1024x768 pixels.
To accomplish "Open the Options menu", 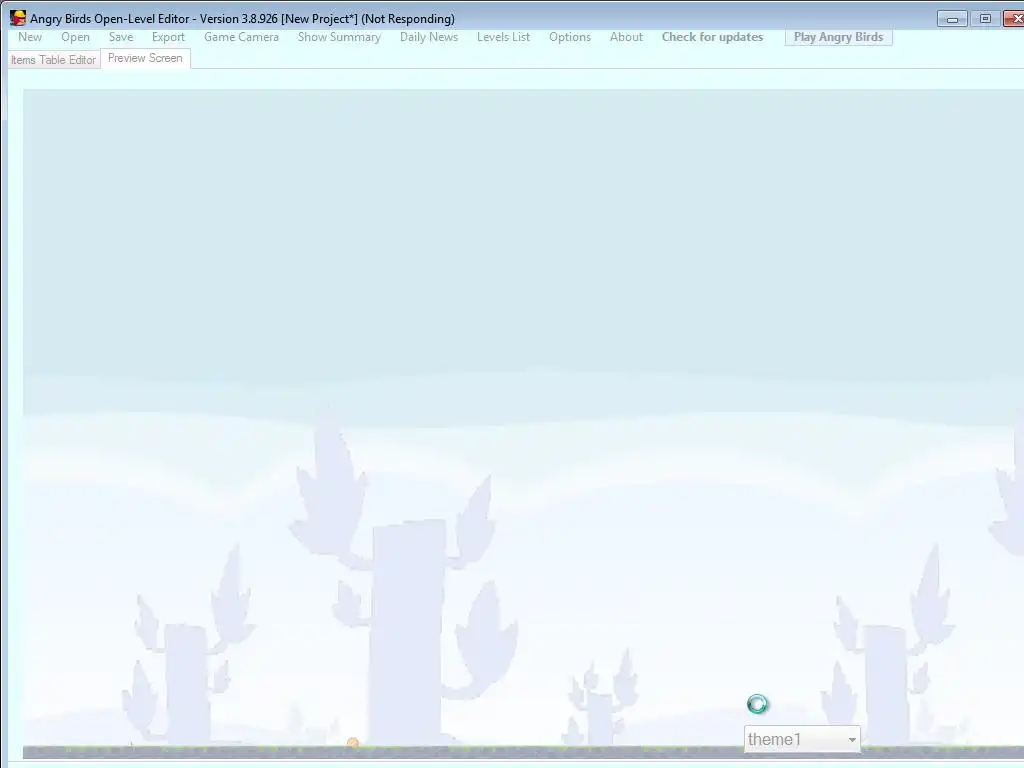I will pyautogui.click(x=570, y=37).
